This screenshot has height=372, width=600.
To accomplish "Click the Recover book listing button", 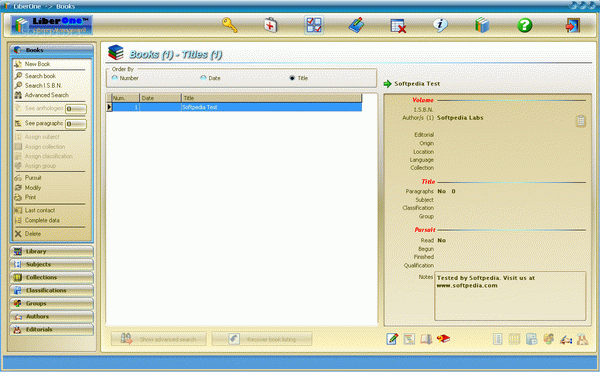I will click(x=262, y=339).
